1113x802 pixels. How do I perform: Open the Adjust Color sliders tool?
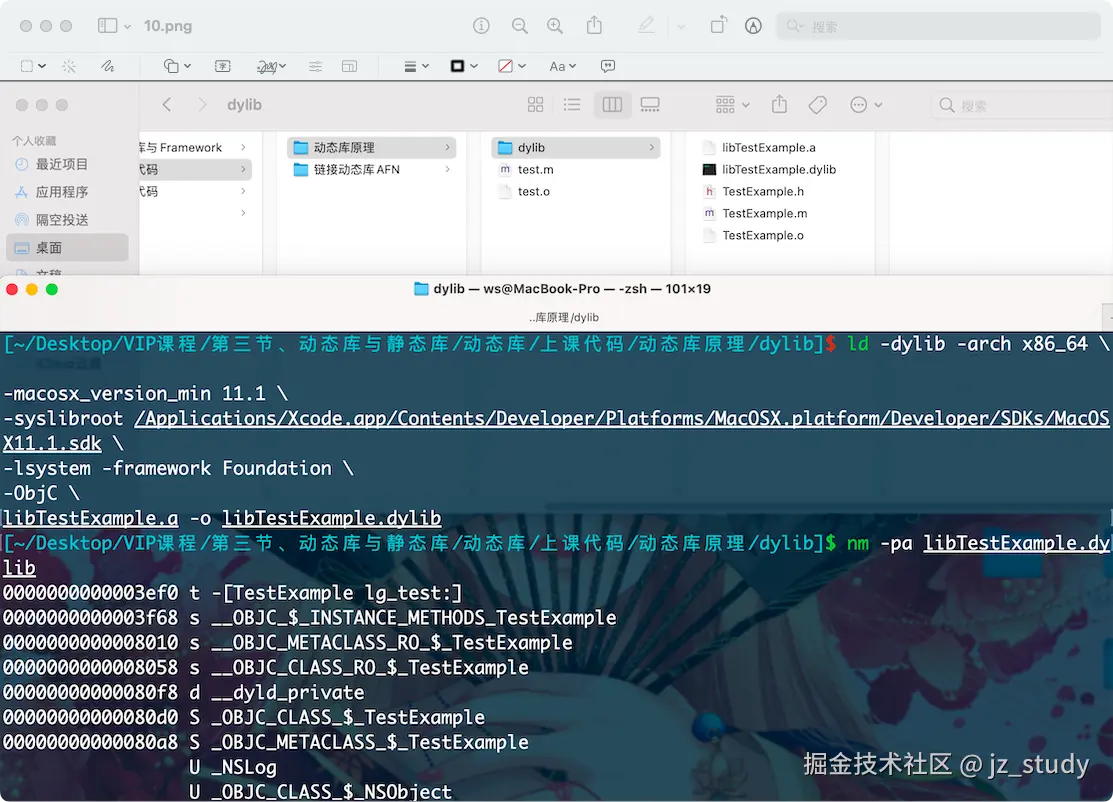tap(315, 66)
